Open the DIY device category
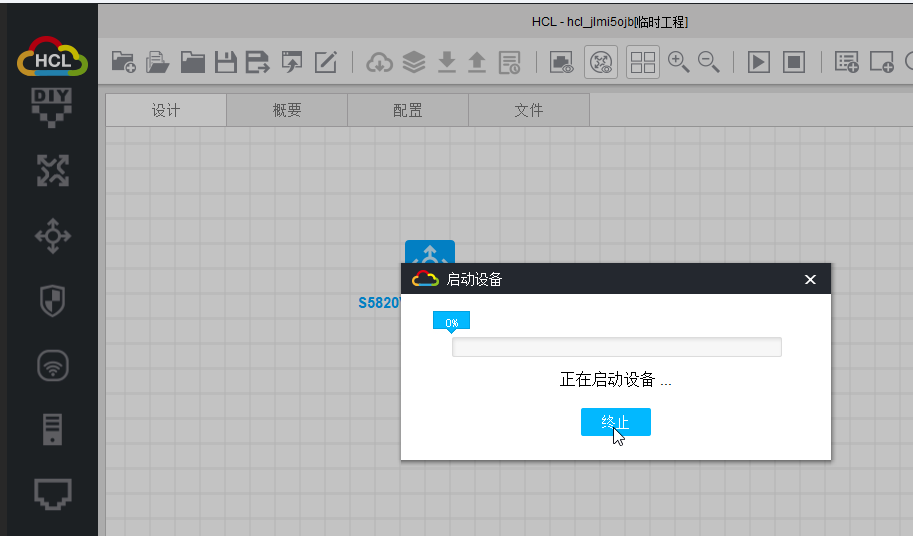This screenshot has height=536, width=913. tap(52, 105)
